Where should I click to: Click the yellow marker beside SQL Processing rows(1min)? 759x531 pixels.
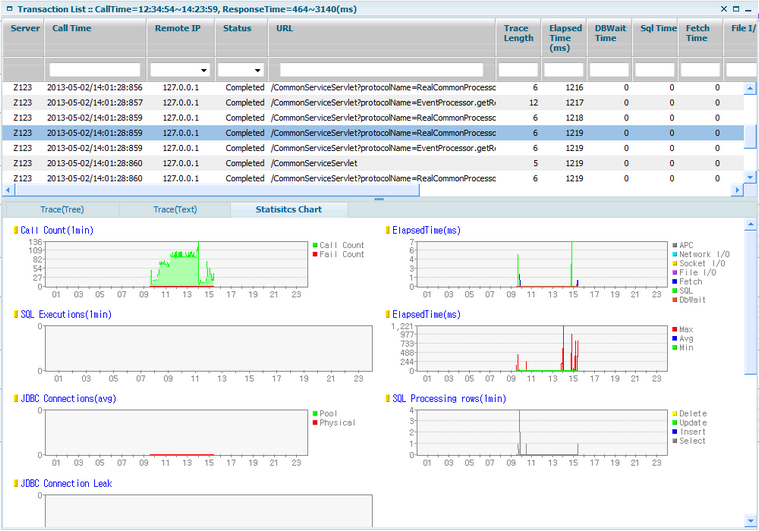tap(388, 398)
